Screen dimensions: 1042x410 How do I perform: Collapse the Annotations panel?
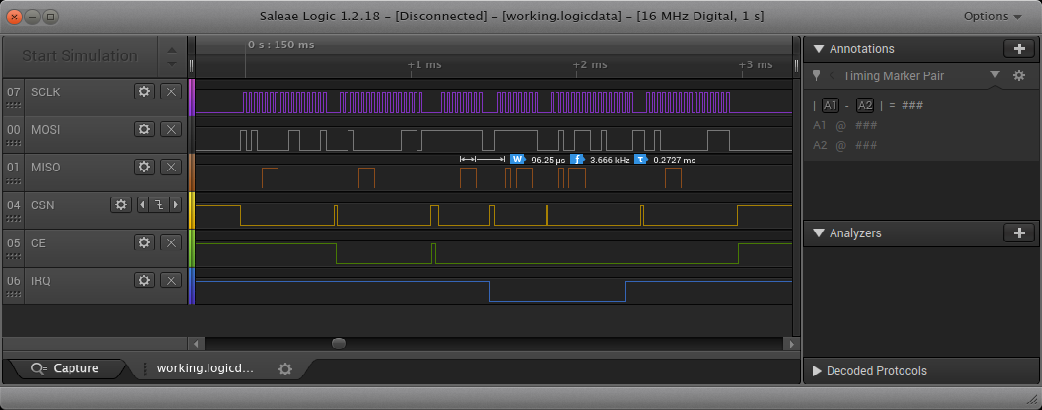[x=819, y=49]
